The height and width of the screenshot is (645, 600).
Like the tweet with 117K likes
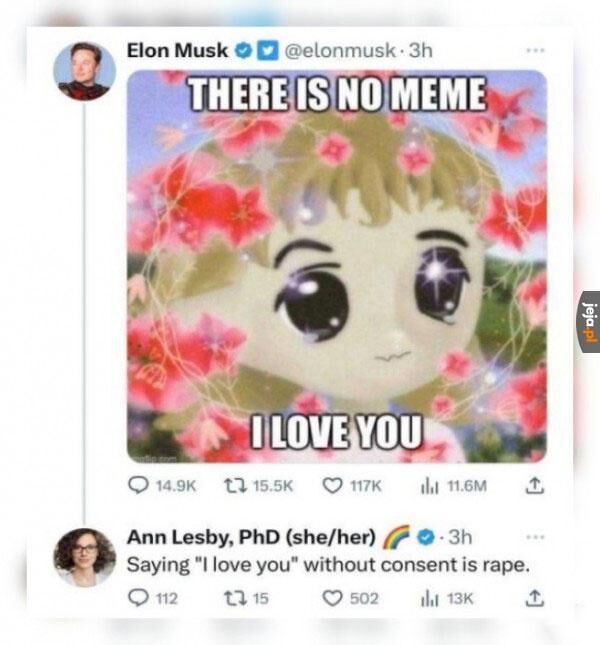(x=352, y=486)
